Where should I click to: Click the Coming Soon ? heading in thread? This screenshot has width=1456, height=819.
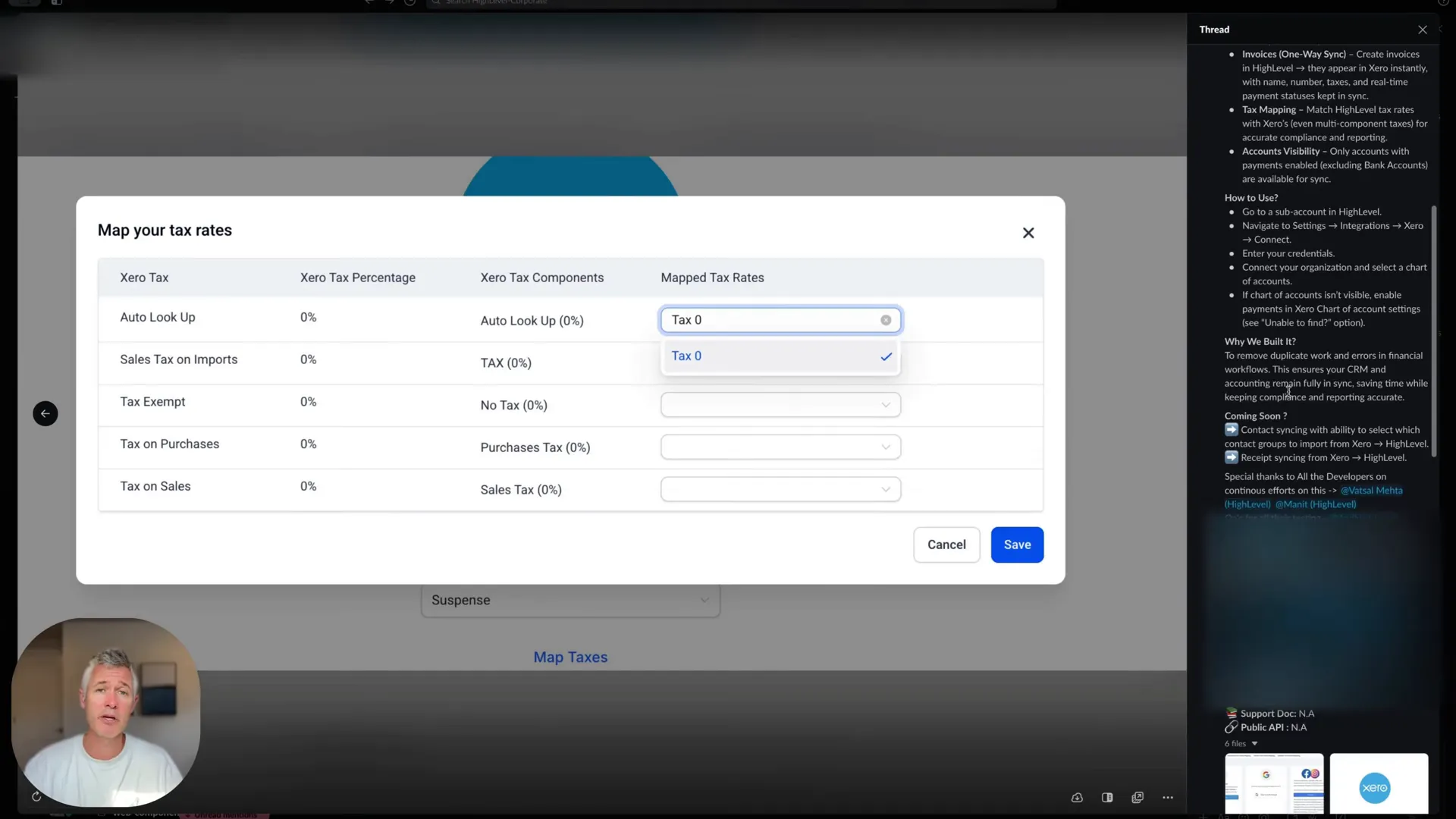tap(1256, 416)
